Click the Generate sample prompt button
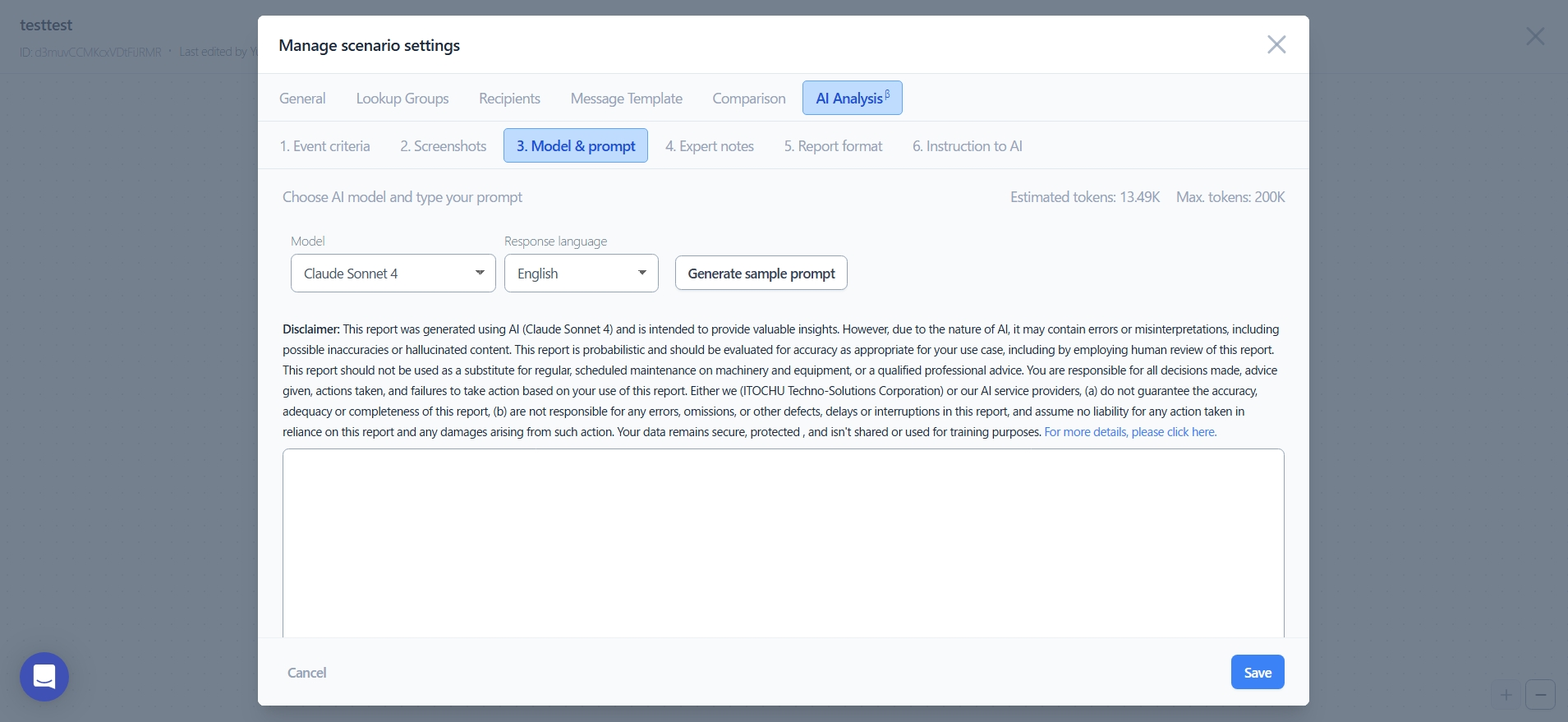This screenshot has height=722, width=1568. (x=761, y=274)
